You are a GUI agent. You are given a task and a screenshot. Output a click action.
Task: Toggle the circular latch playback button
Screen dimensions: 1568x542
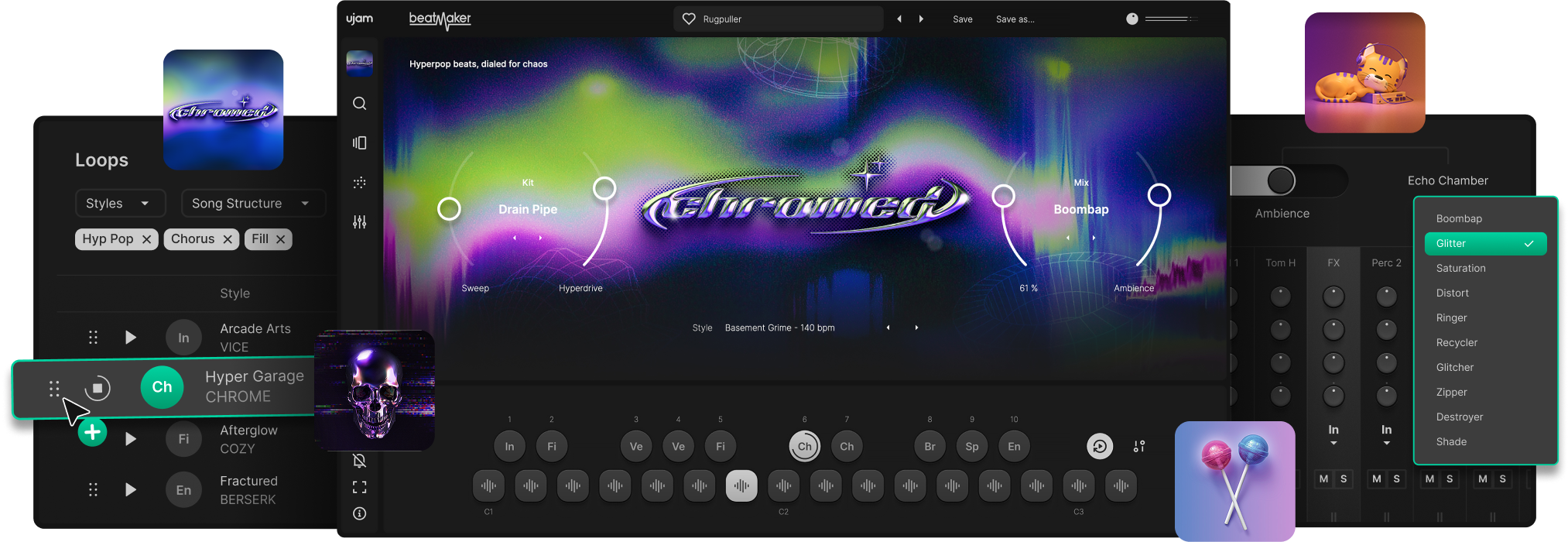click(1100, 446)
